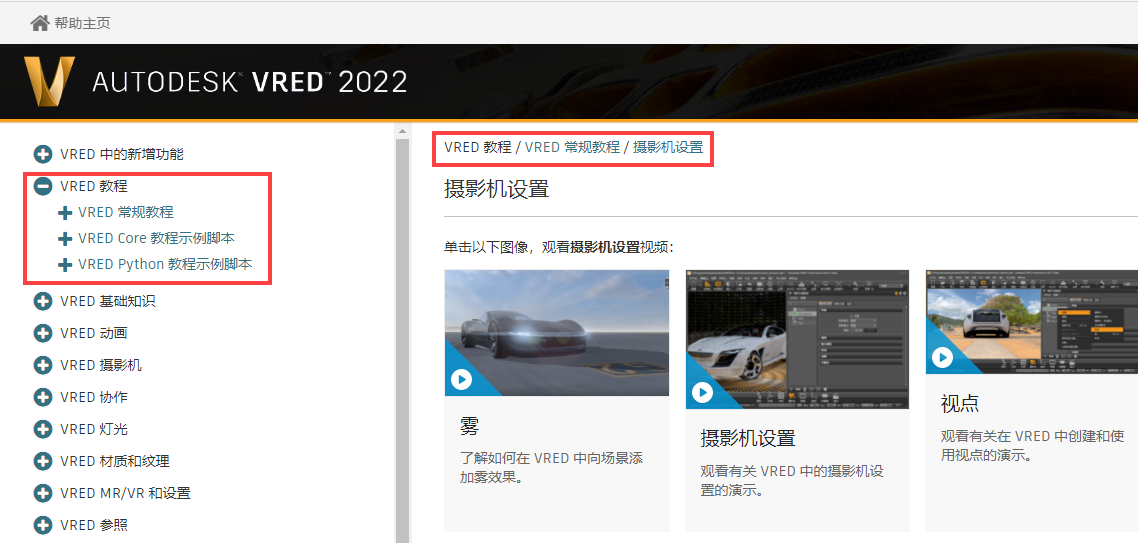Expand the VRED MR/VR 和设置 node

[43, 493]
